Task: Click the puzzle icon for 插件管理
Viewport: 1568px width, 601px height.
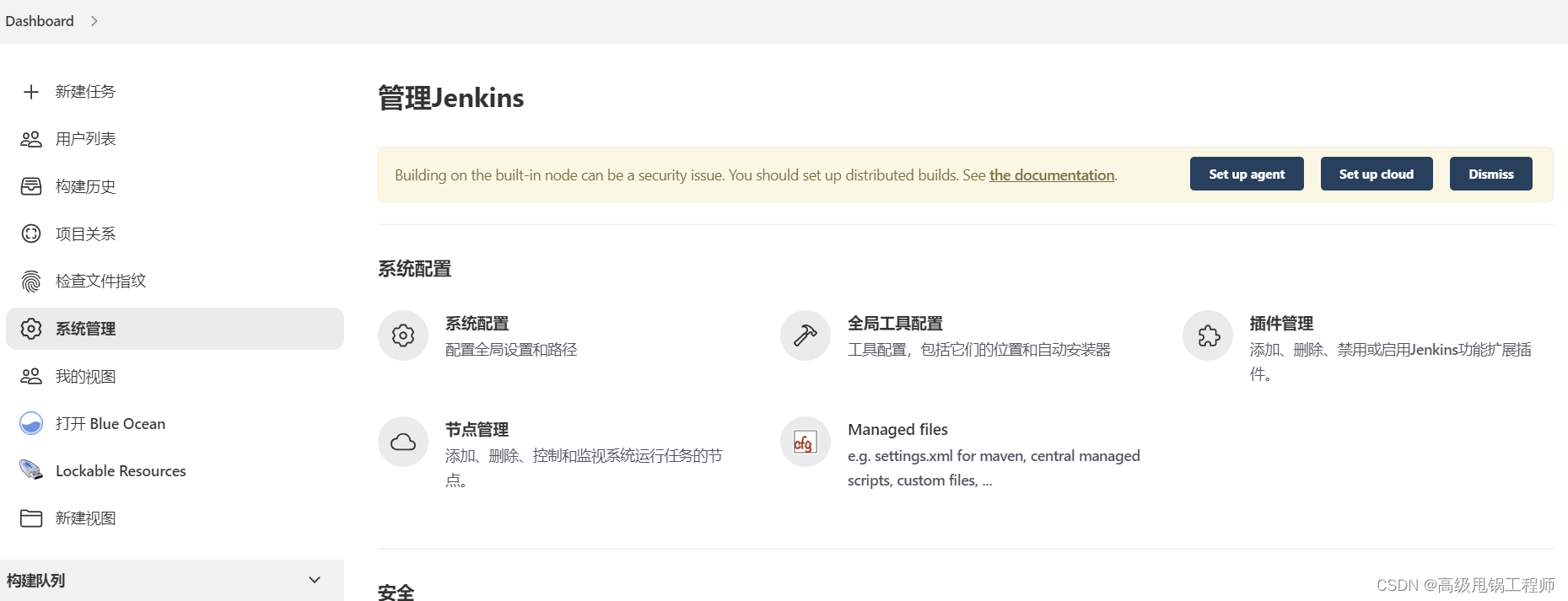Action: pyautogui.click(x=1208, y=335)
